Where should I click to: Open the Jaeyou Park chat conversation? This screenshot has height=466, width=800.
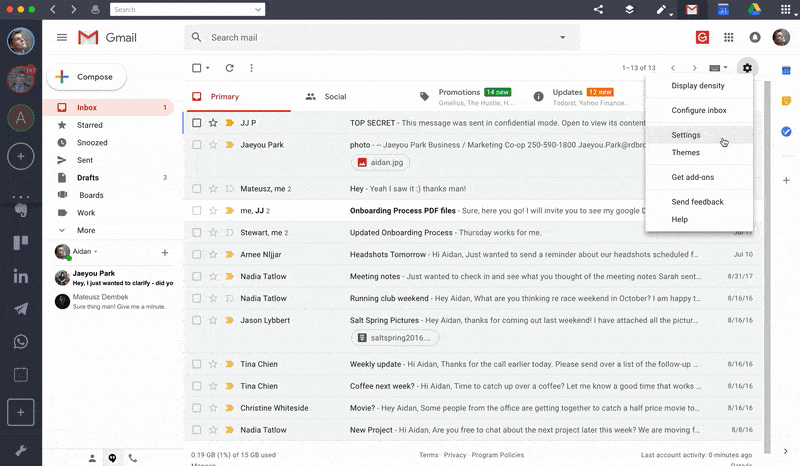(x=113, y=278)
